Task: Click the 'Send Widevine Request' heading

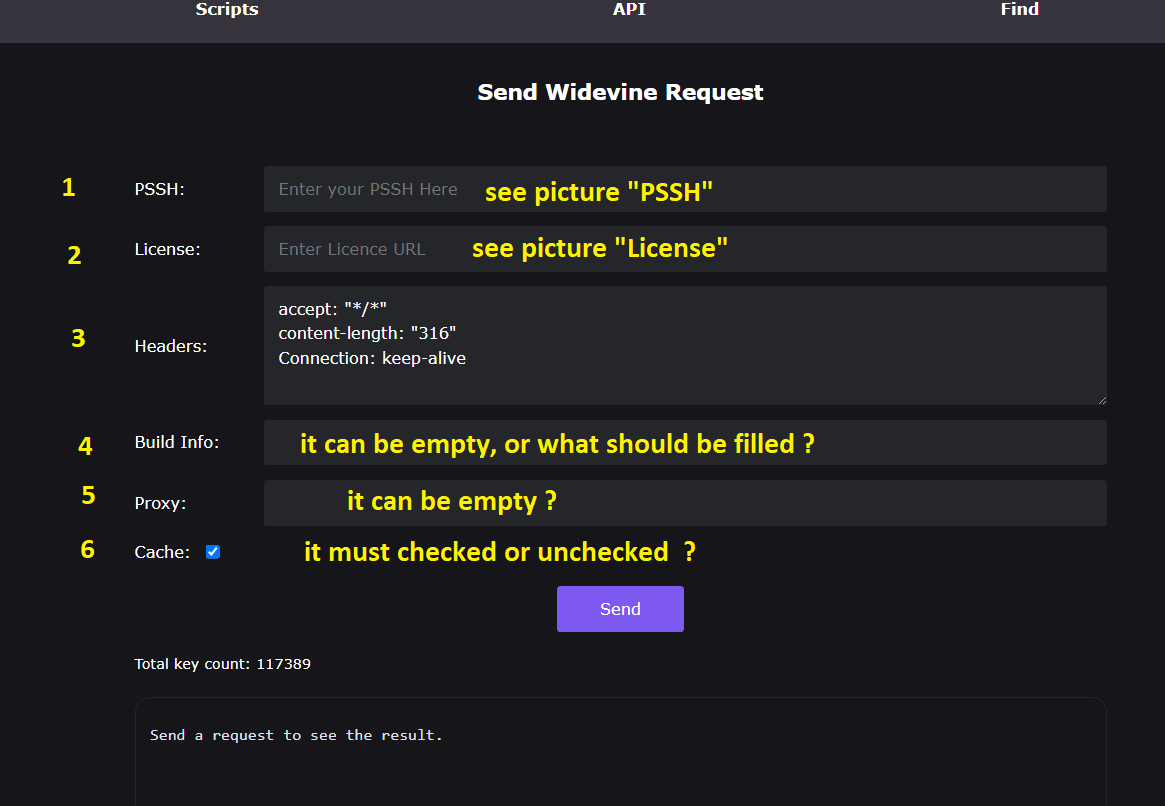Action: tap(620, 92)
